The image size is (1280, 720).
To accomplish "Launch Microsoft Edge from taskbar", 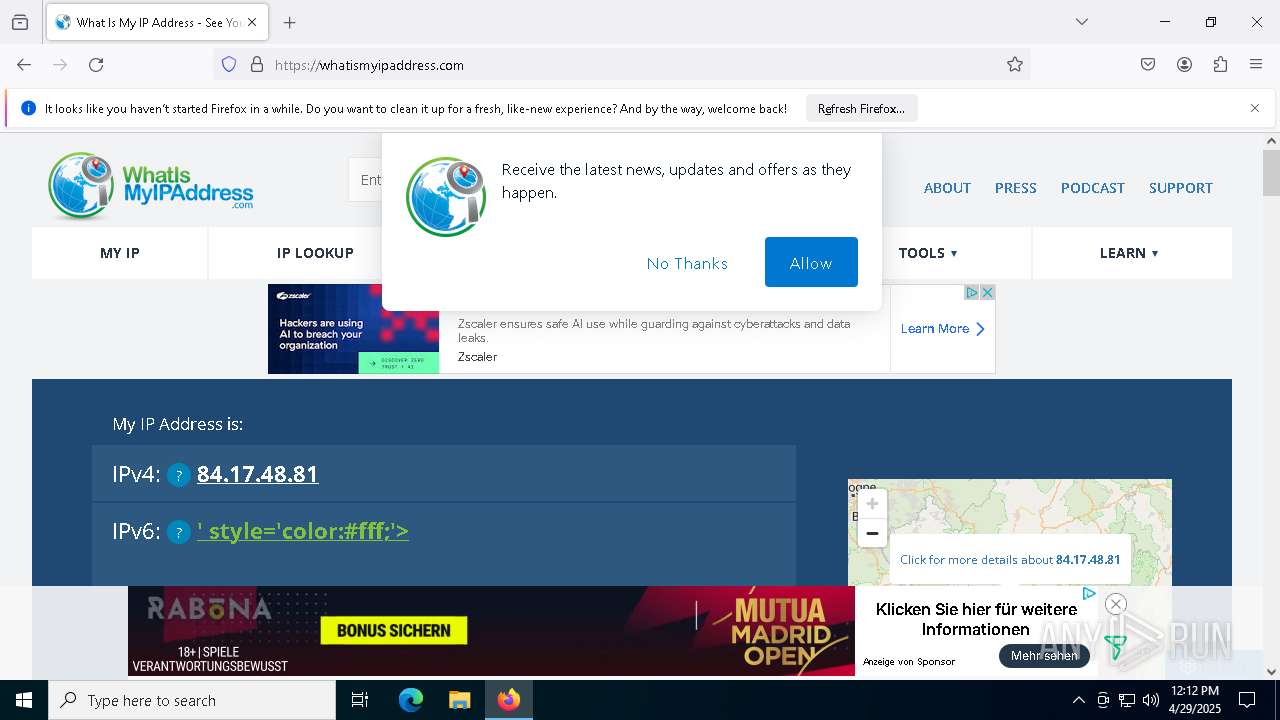I will [x=410, y=700].
